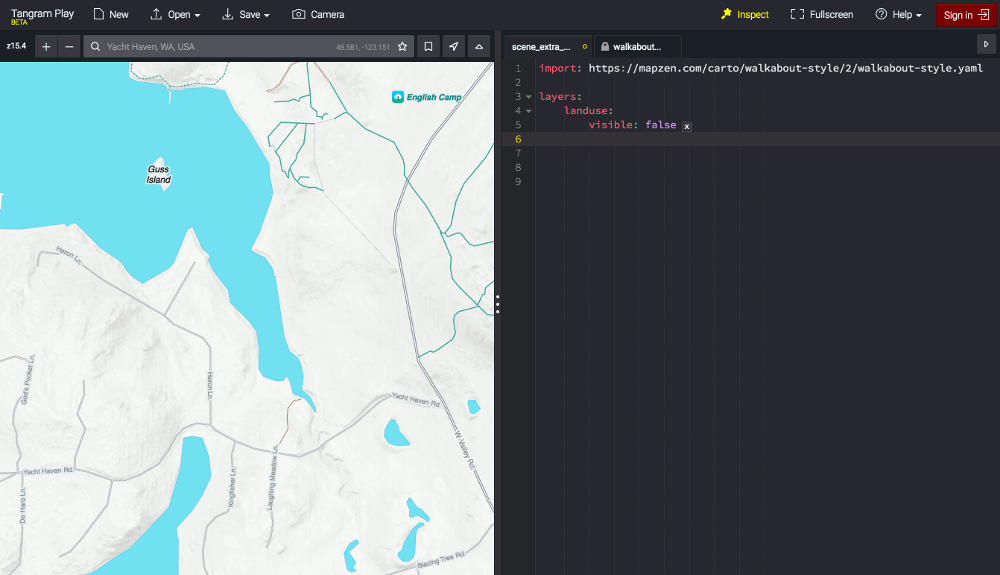This screenshot has height=575, width=1000.
Task: Click the 'layers:' key in editor
Action: (x=561, y=96)
